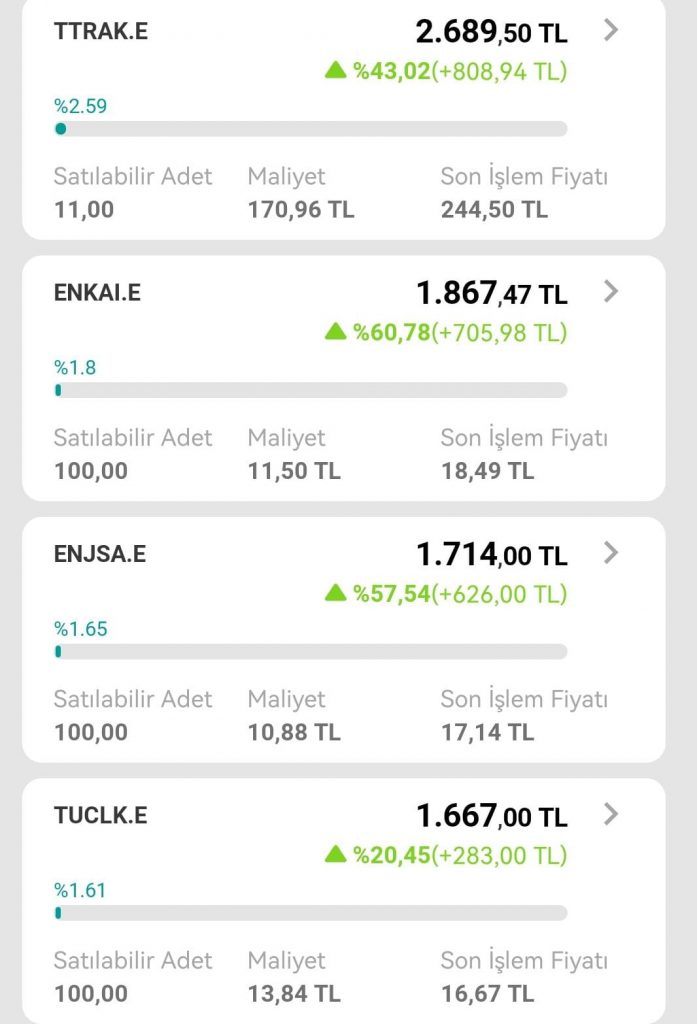Viewport: 697px width, 1024px height.
Task: Tap TUCLK.E Satılabilir Adet 100,00 value
Action: (91, 994)
